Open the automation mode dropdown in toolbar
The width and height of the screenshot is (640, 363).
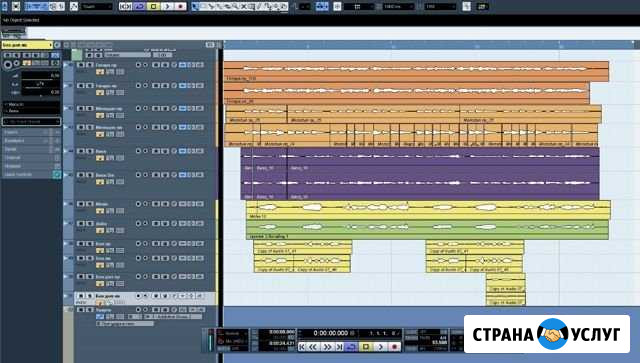point(97,7)
